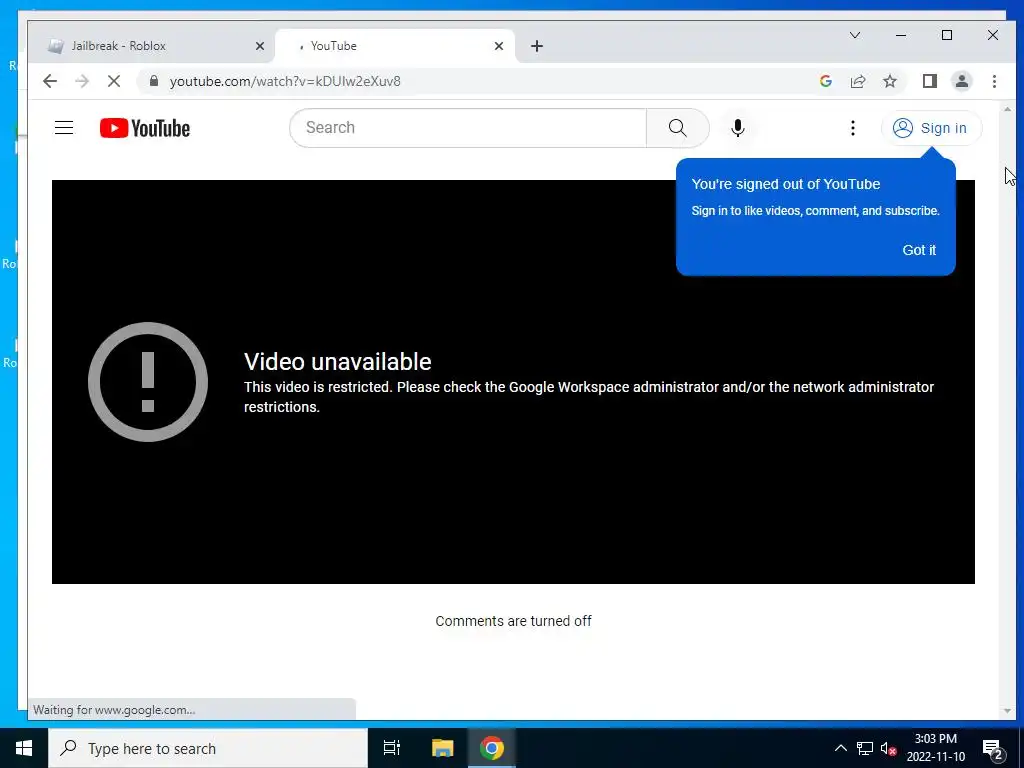
Task: Open YouTube settings three-dot menu
Action: (x=852, y=128)
